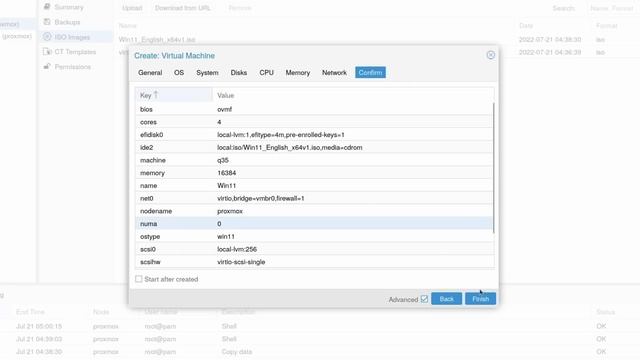Select the name Win11 row
The height and width of the screenshot is (360, 640).
tap(313, 185)
